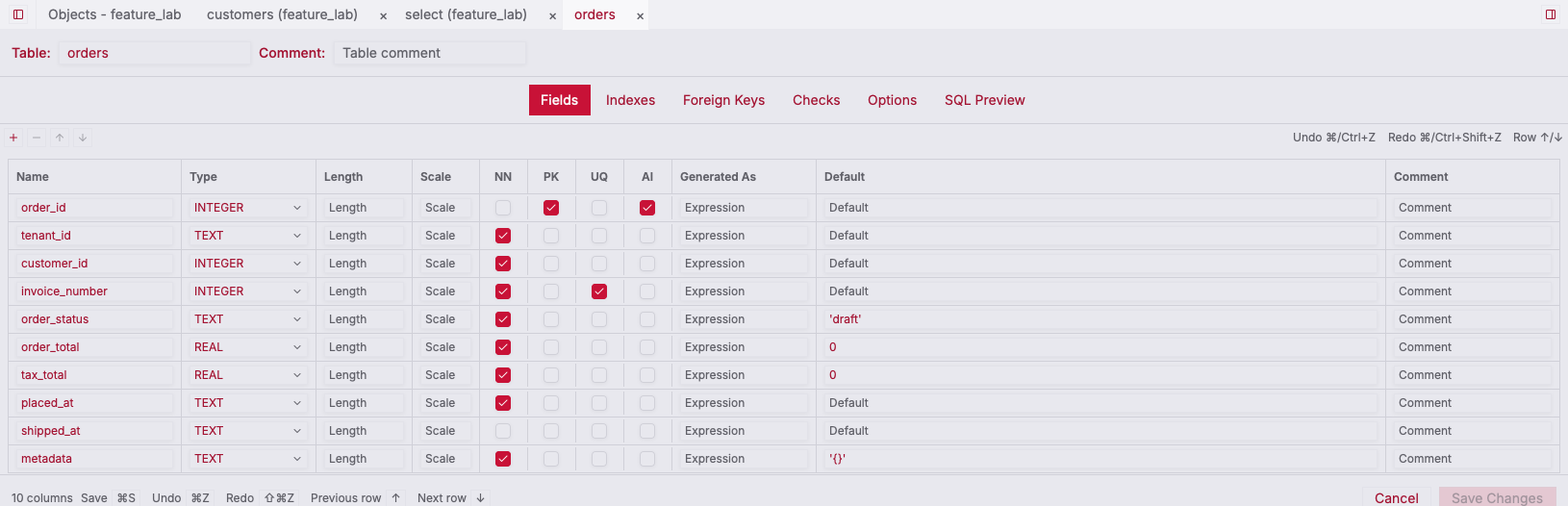Enable NN for shipped_at
The height and width of the screenshot is (506, 1568).
click(x=503, y=431)
